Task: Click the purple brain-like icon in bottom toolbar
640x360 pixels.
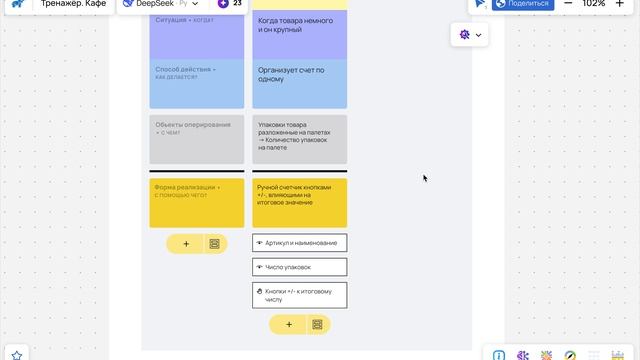Action: click(523, 355)
